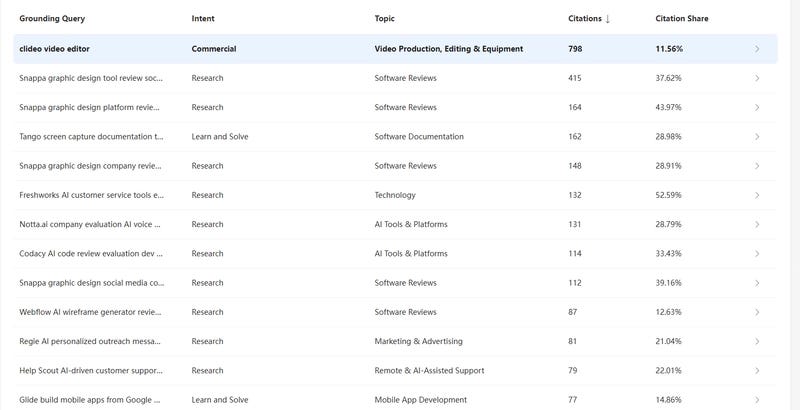Select Help Scout AI-driven customer support query
The height and width of the screenshot is (410, 800).
point(91,370)
